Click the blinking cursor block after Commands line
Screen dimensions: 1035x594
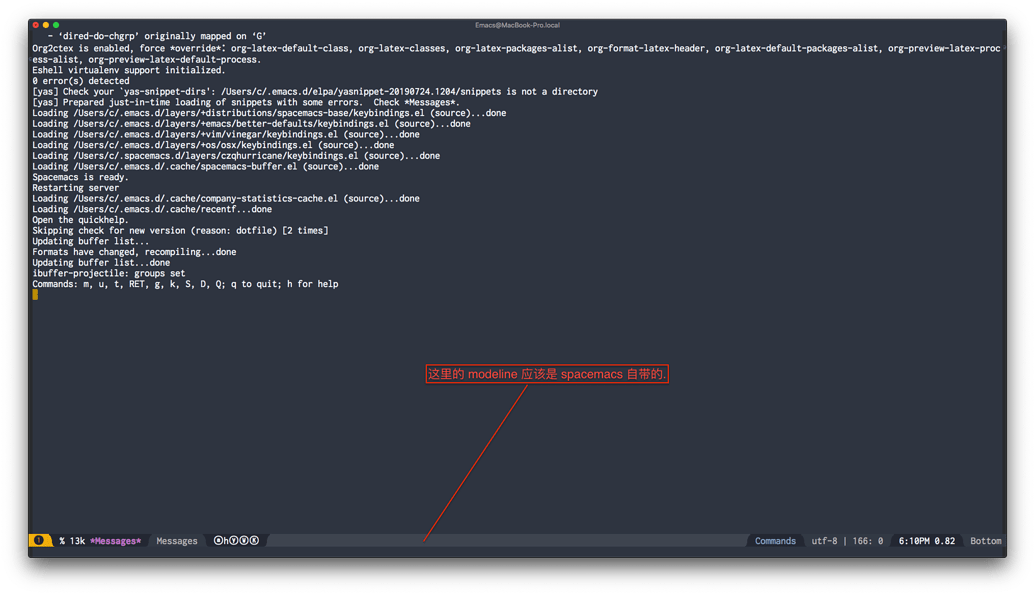33,294
